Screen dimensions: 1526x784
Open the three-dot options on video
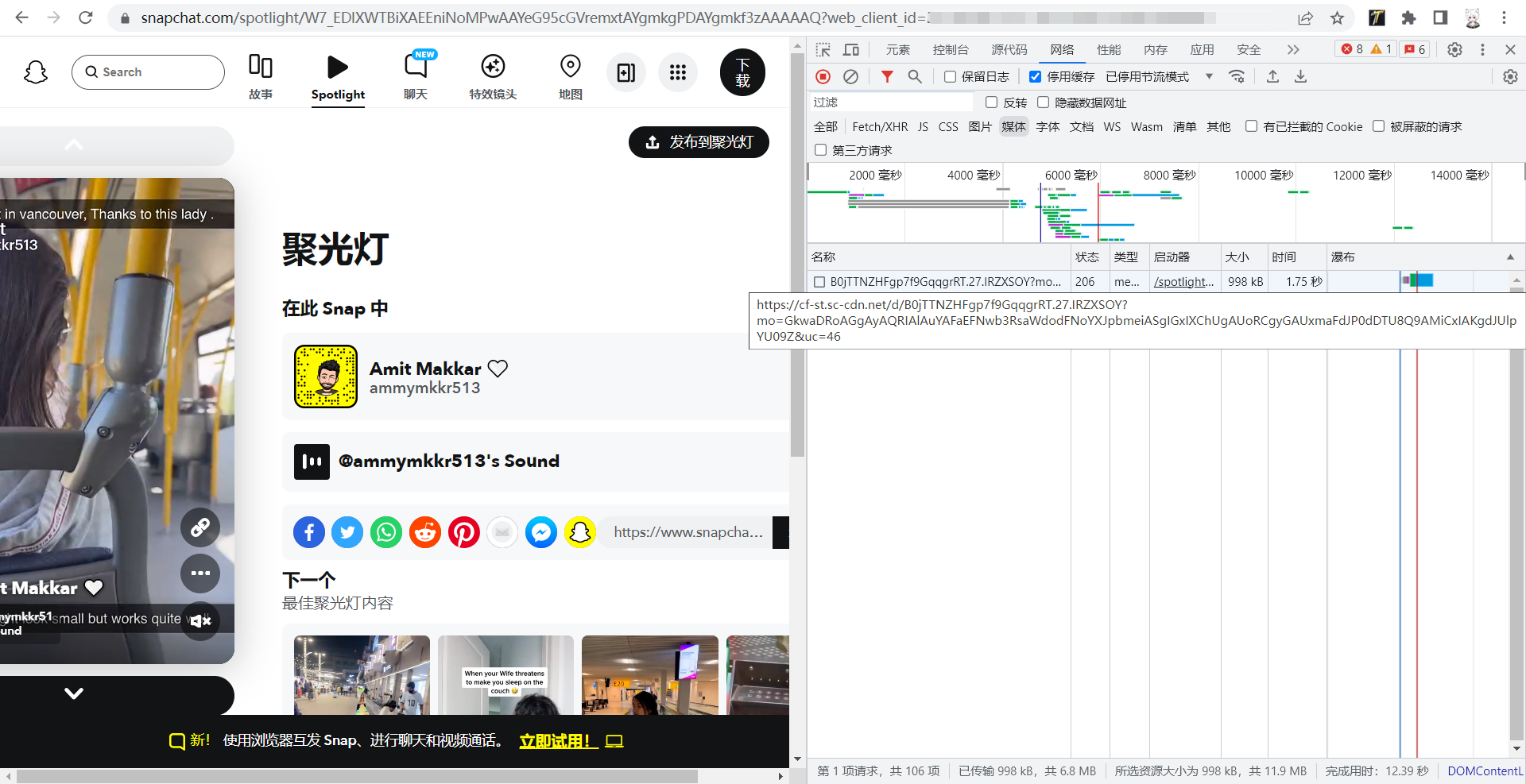pos(200,573)
